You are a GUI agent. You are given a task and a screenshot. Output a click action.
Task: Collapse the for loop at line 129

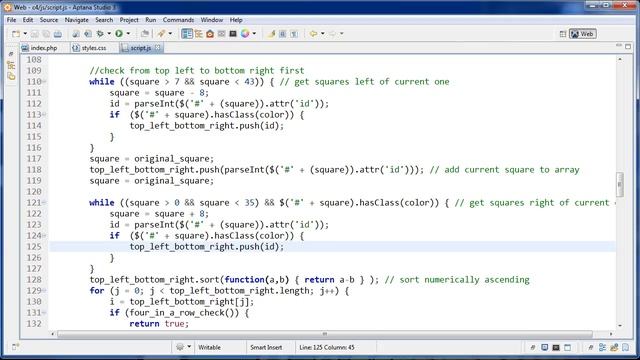(x=44, y=291)
